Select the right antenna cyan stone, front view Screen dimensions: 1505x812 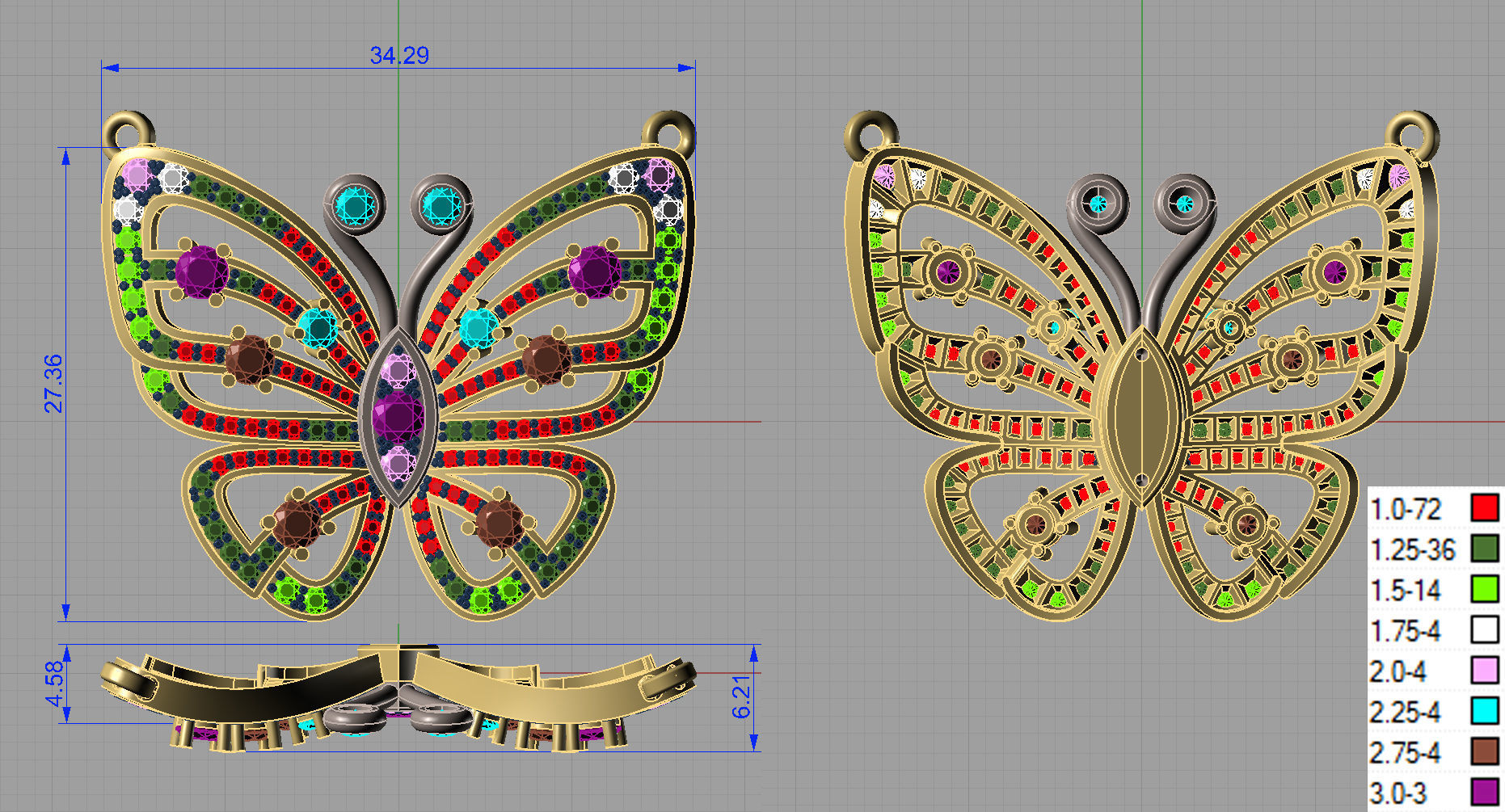(x=441, y=206)
